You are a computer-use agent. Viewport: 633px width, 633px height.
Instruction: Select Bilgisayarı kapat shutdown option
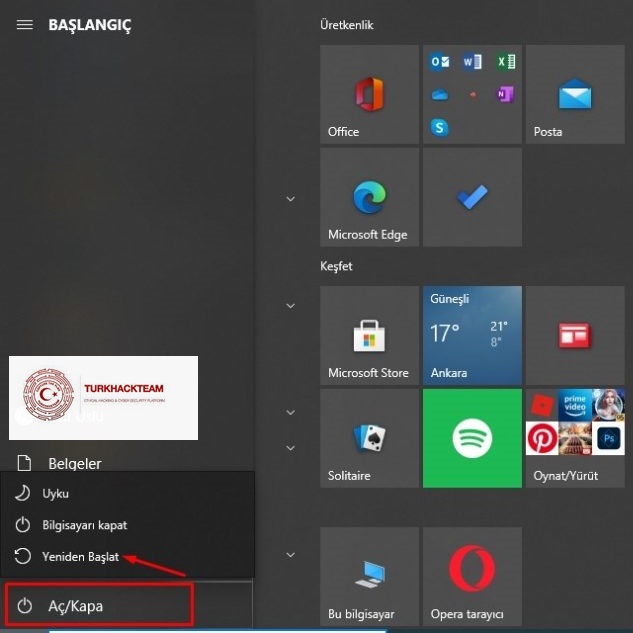[x=127, y=525]
